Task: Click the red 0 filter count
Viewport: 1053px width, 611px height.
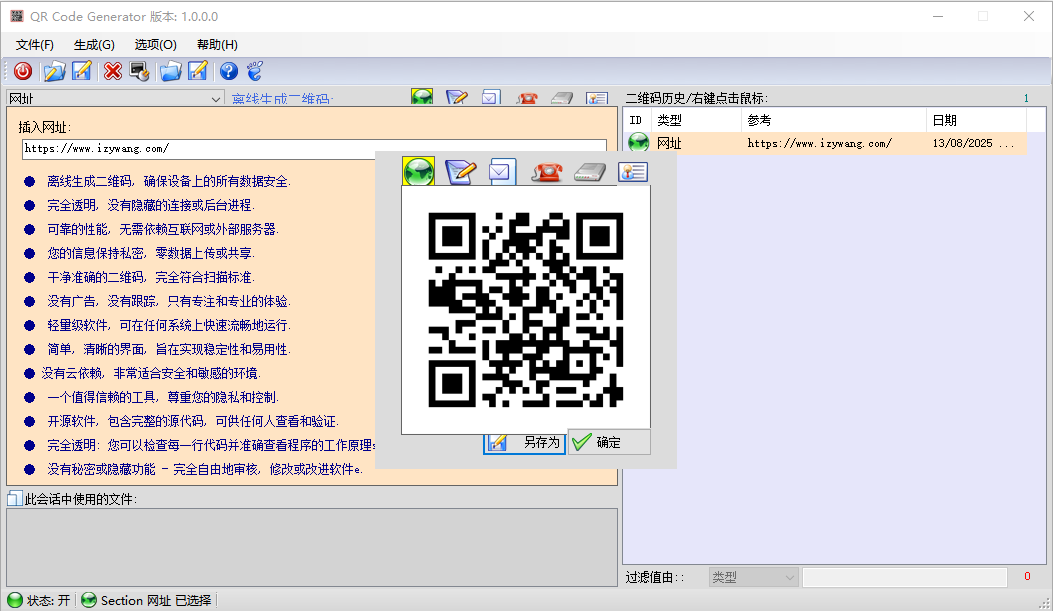Action: (x=1027, y=576)
